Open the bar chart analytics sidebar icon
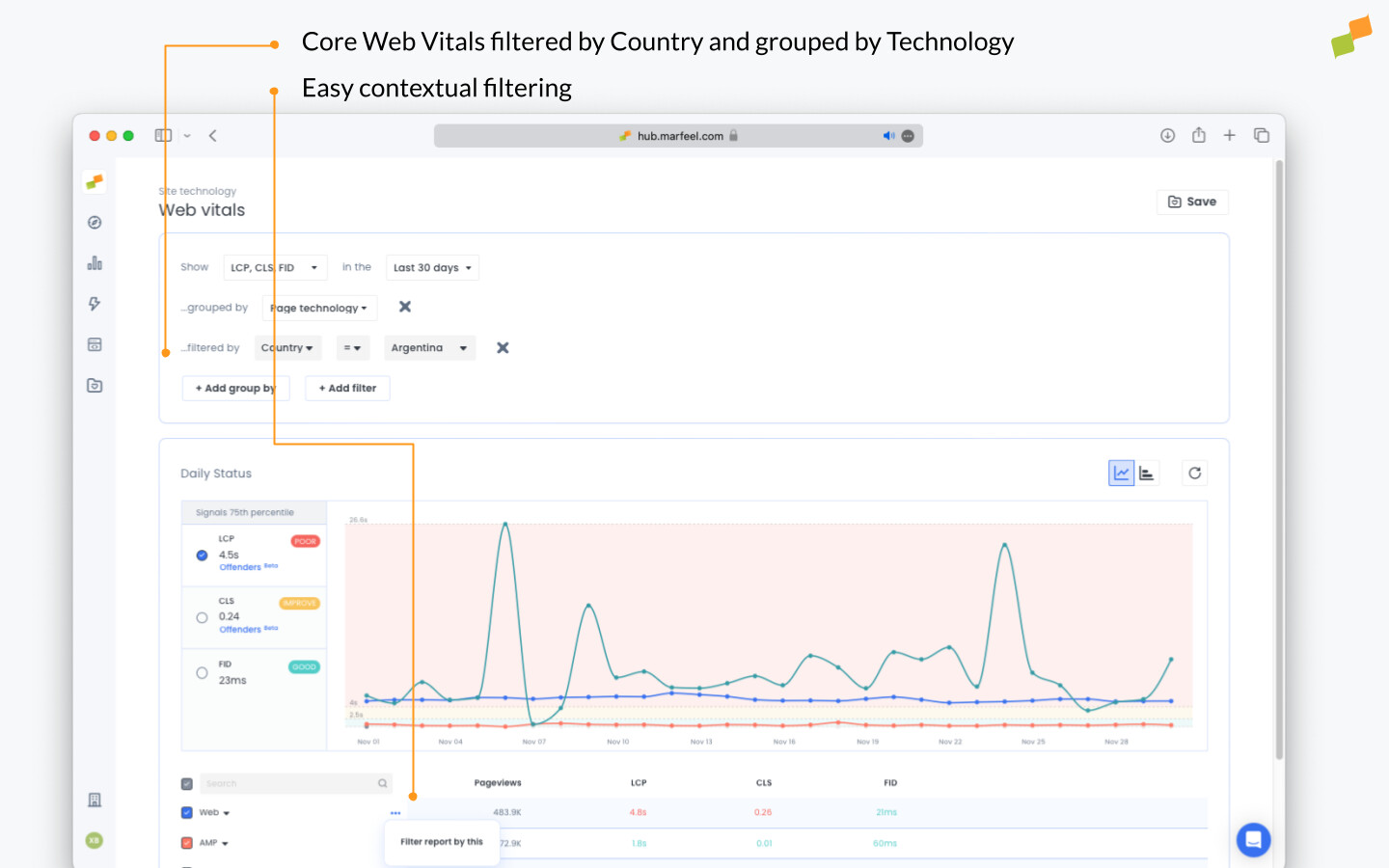 click(x=94, y=262)
